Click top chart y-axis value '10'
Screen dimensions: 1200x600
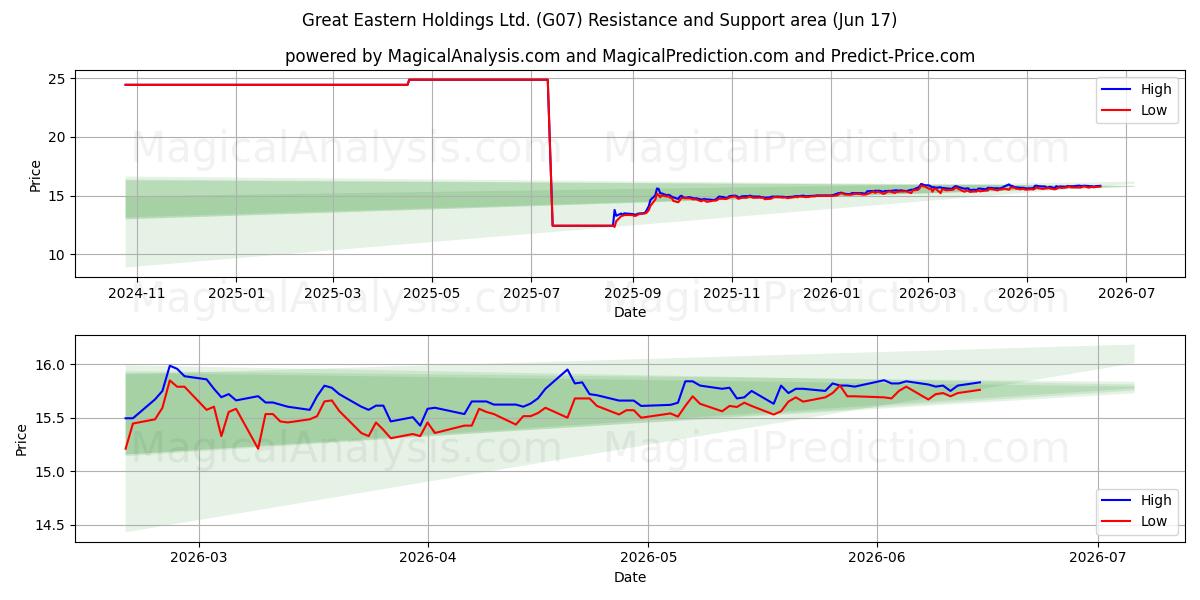tap(56, 255)
